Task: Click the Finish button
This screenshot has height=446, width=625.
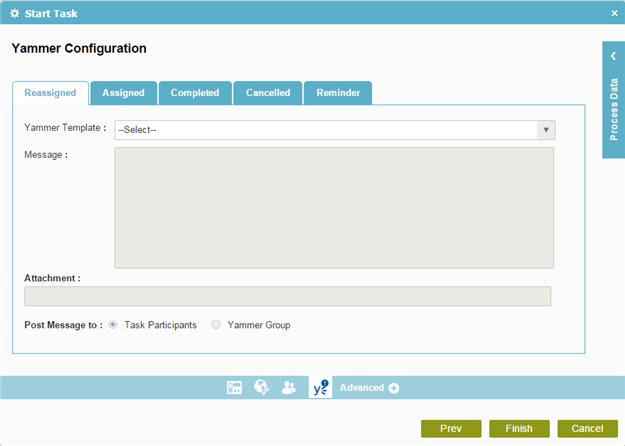Action: tap(519, 428)
